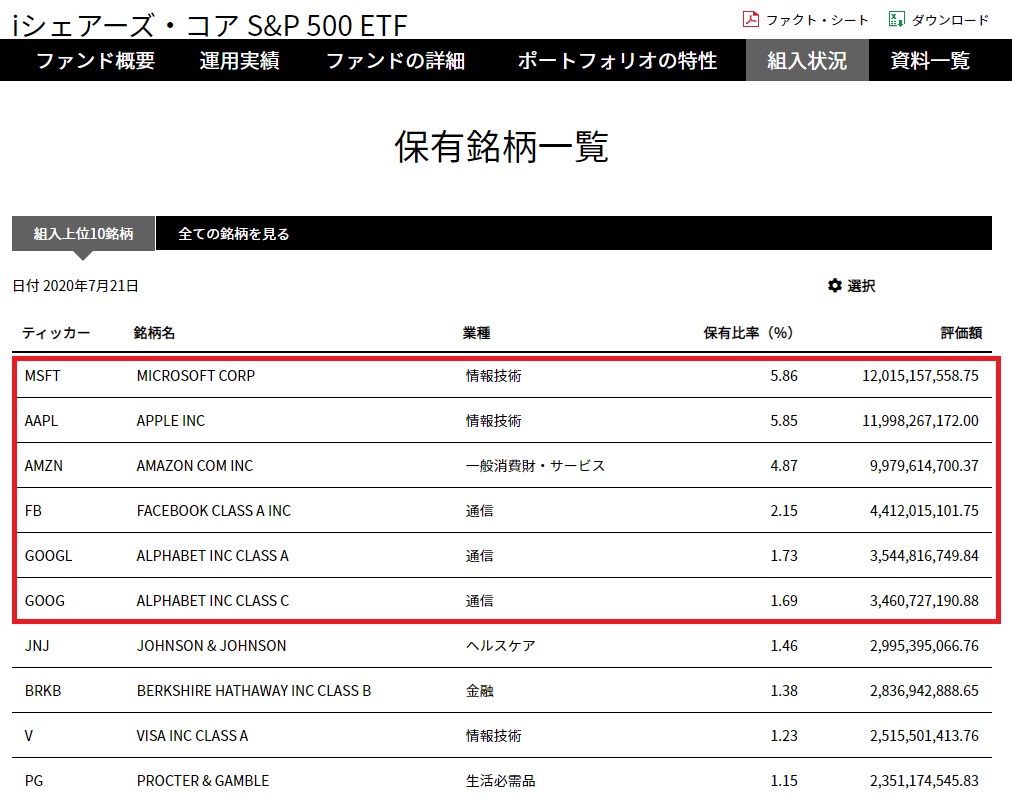Click the ファクト・シート link
Screen dimensions: 1012x807
[x=817, y=20]
